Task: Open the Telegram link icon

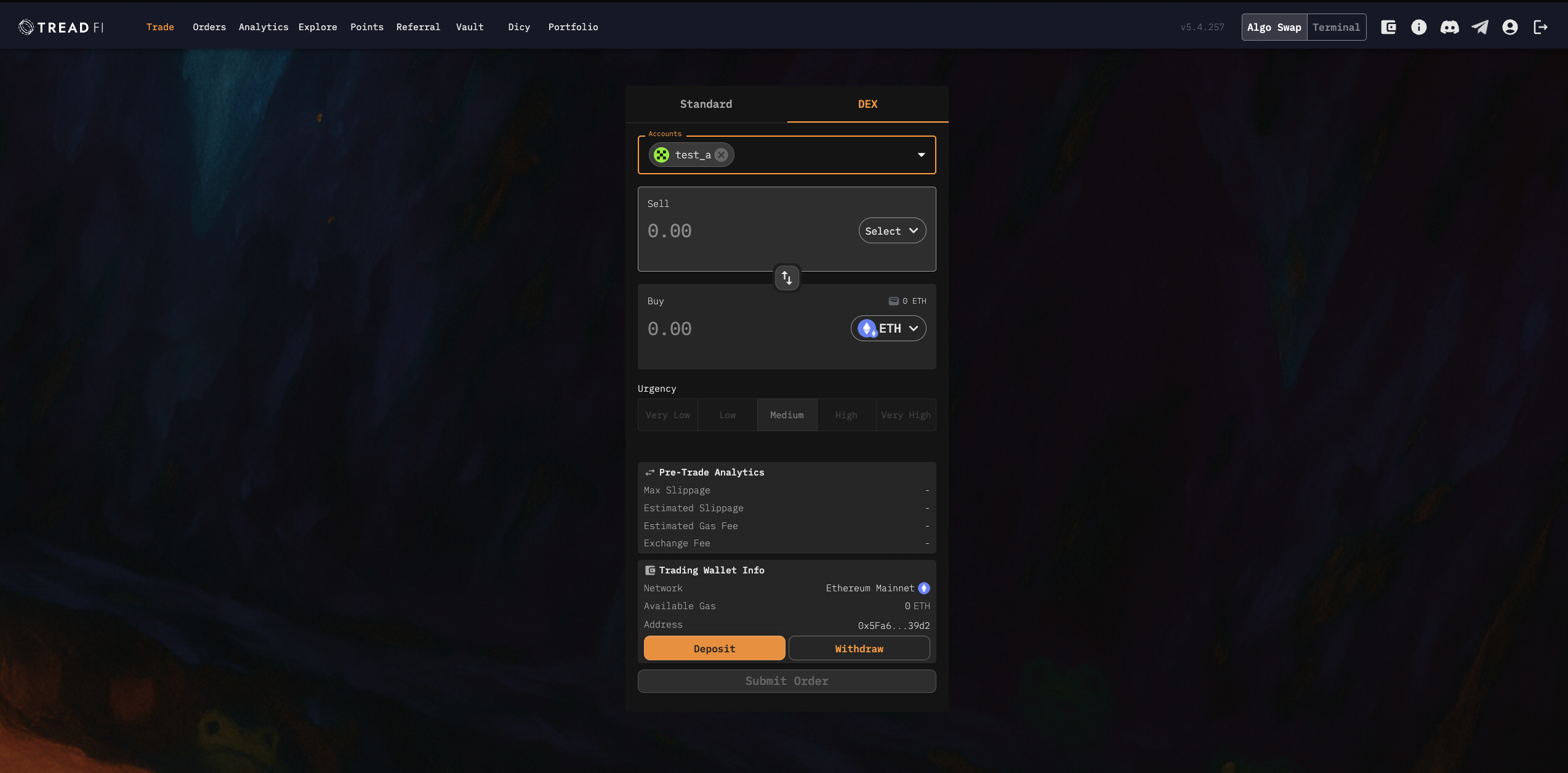Action: point(1480,27)
